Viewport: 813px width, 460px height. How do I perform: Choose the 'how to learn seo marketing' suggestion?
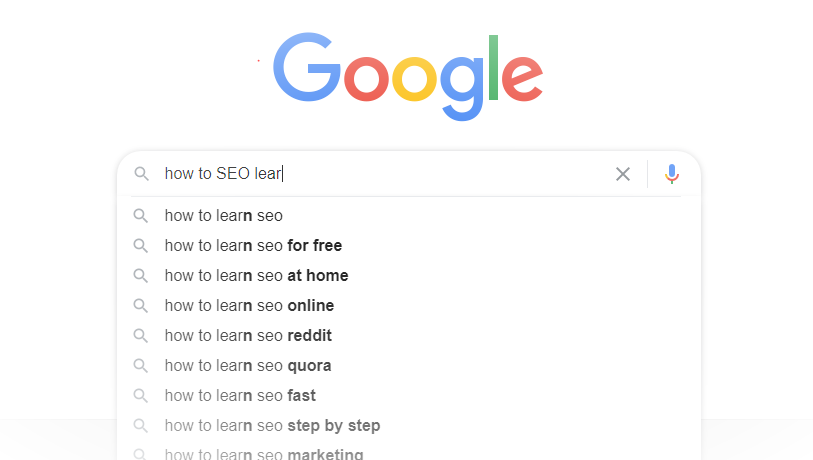coord(409,452)
